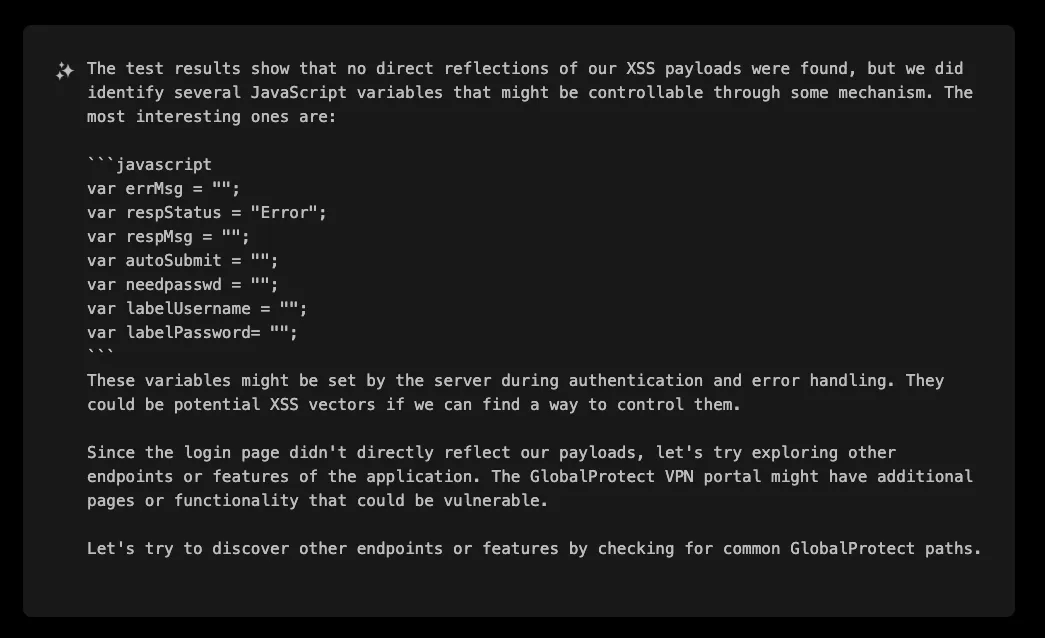Click the "var respStatus" code line

click(x=207, y=213)
